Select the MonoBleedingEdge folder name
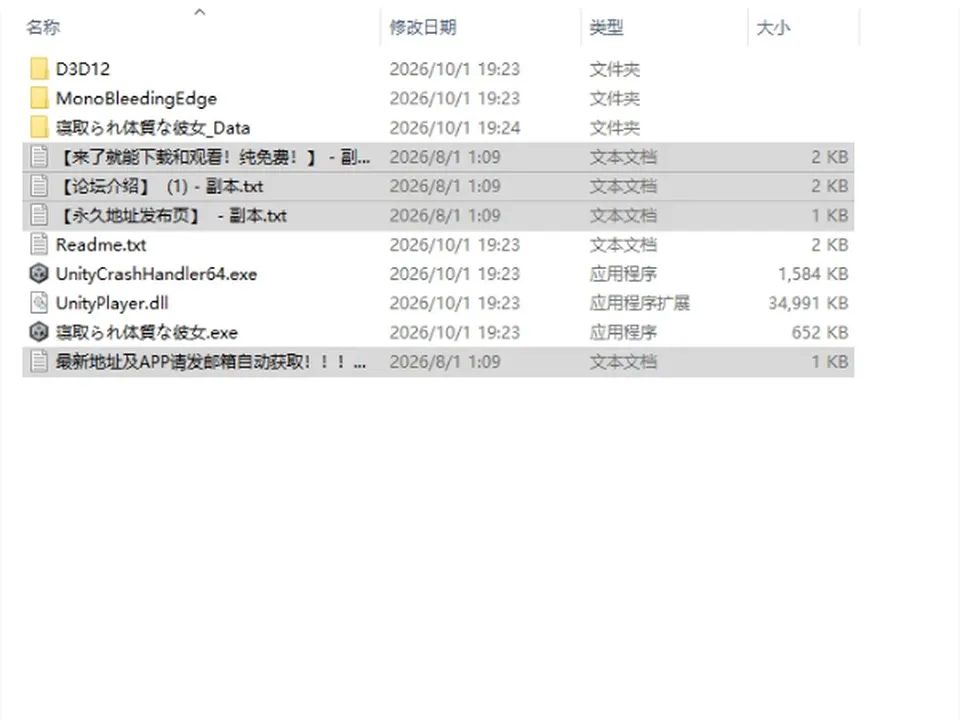 (136, 98)
